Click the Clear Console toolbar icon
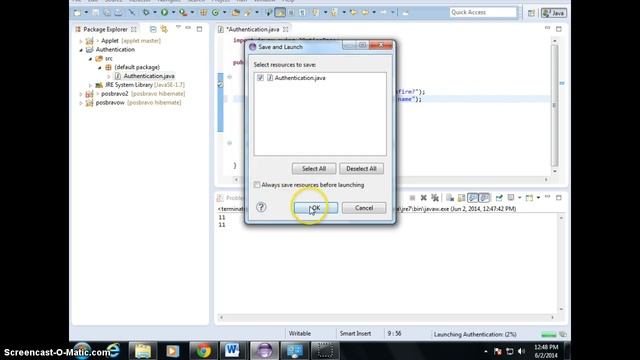The height and width of the screenshot is (360, 640). pos(450,198)
